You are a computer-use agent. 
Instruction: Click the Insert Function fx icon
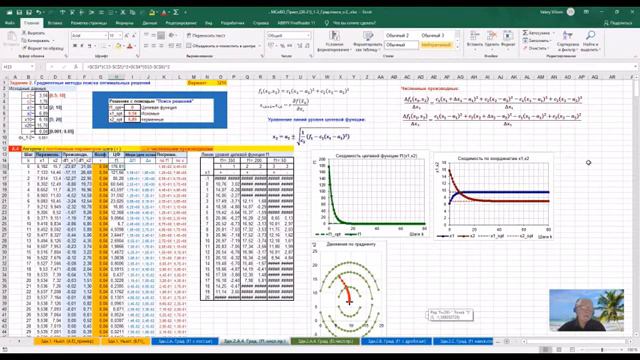click(76, 67)
